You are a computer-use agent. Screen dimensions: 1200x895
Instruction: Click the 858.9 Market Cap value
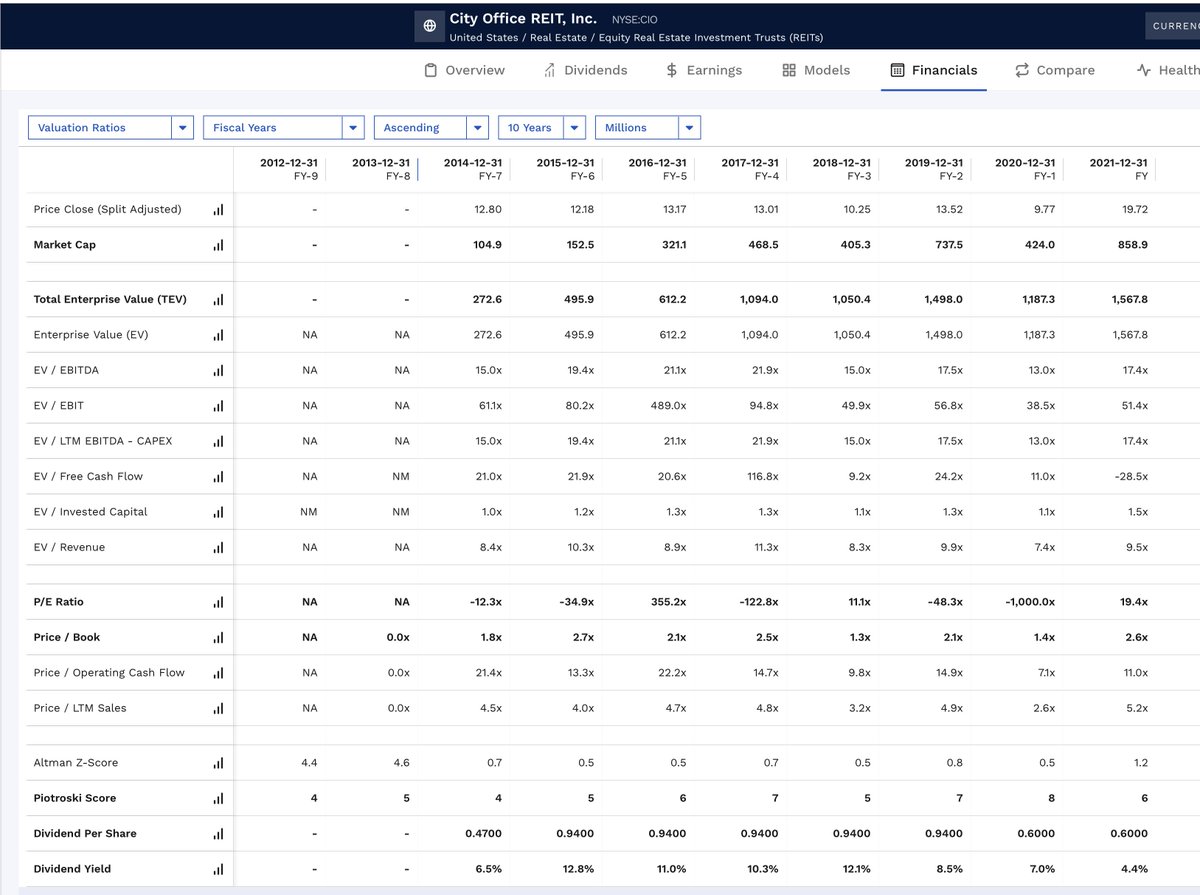[x=1133, y=245]
